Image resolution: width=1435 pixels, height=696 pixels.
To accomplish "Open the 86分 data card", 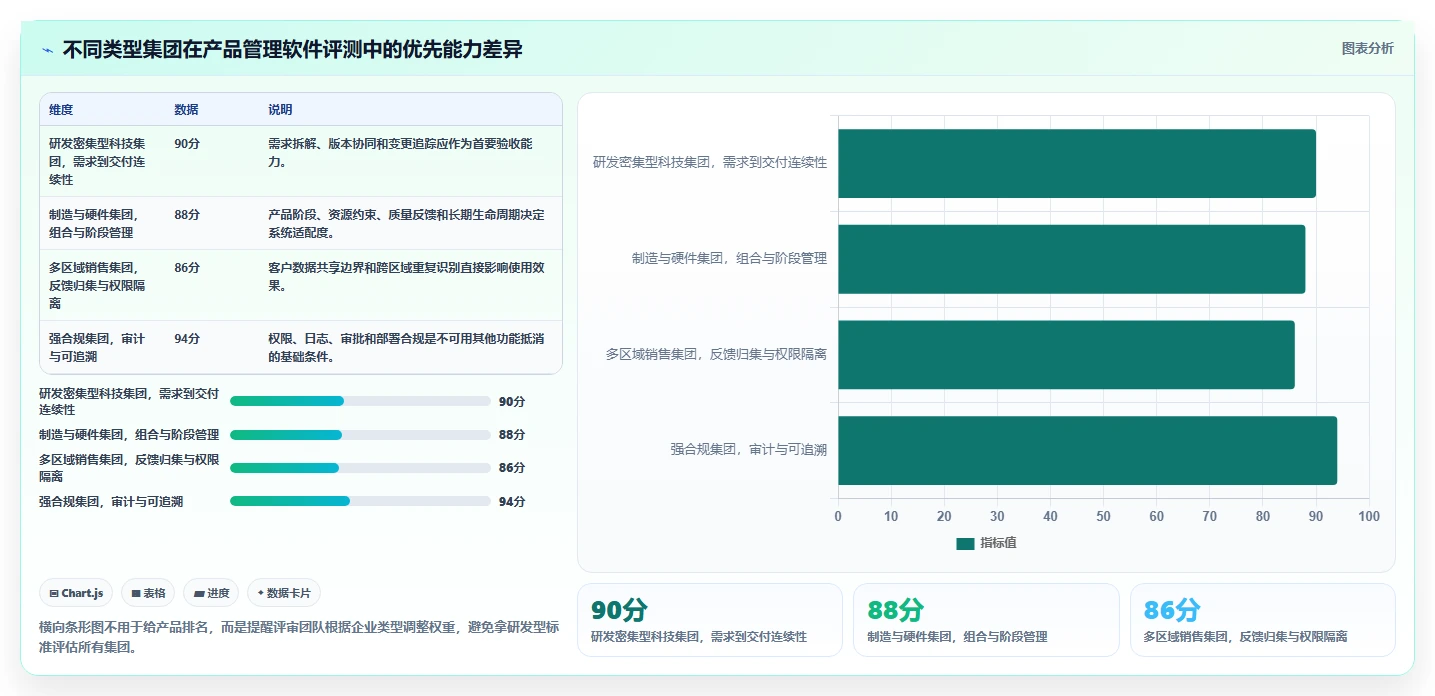I will click(x=1263, y=620).
